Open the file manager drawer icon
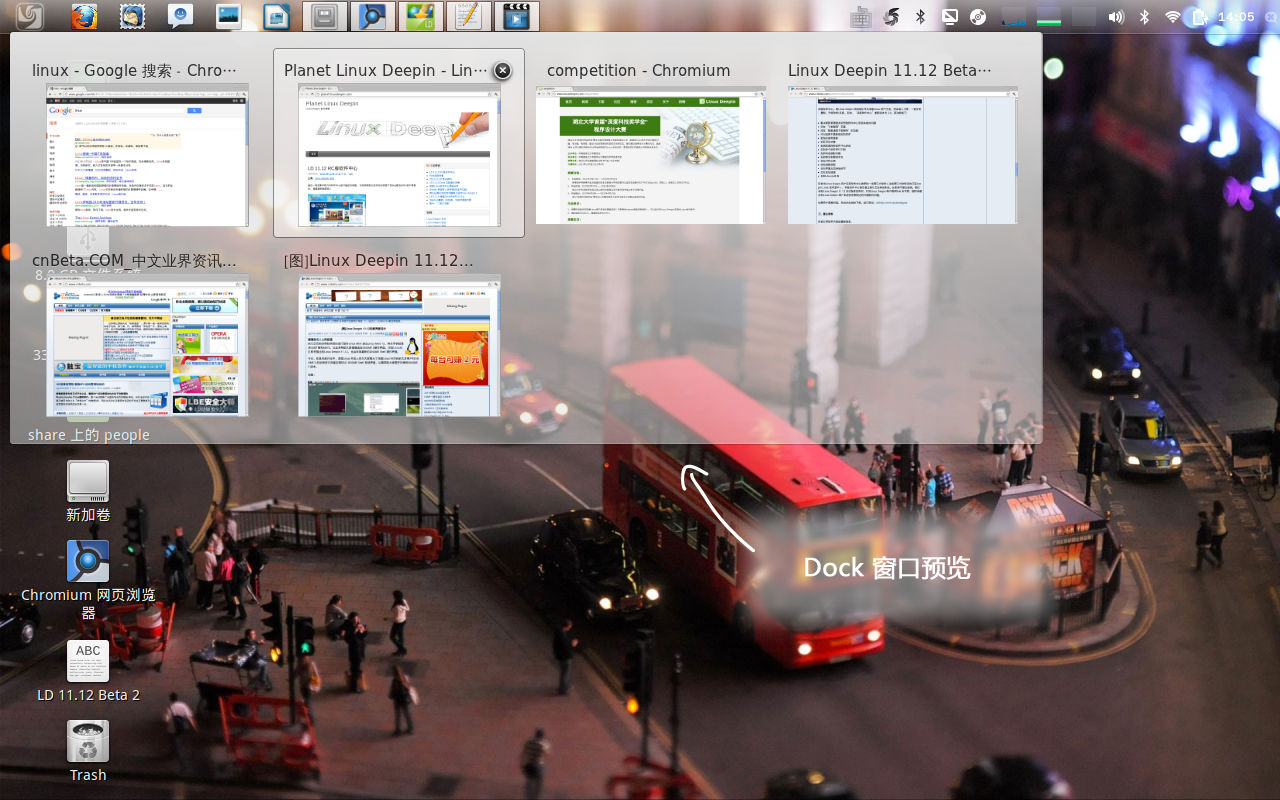Image resolution: width=1280 pixels, height=800 pixels. click(x=324, y=16)
